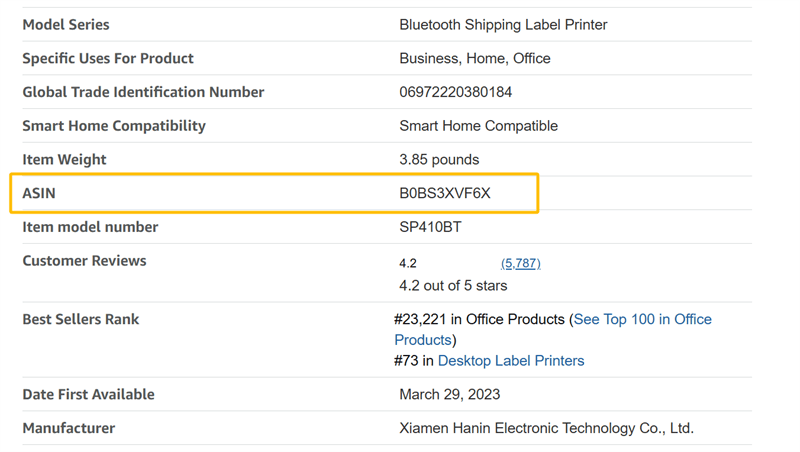Open See Top 100 in Office Products link
The height and width of the screenshot is (452, 800).
click(x=642, y=320)
